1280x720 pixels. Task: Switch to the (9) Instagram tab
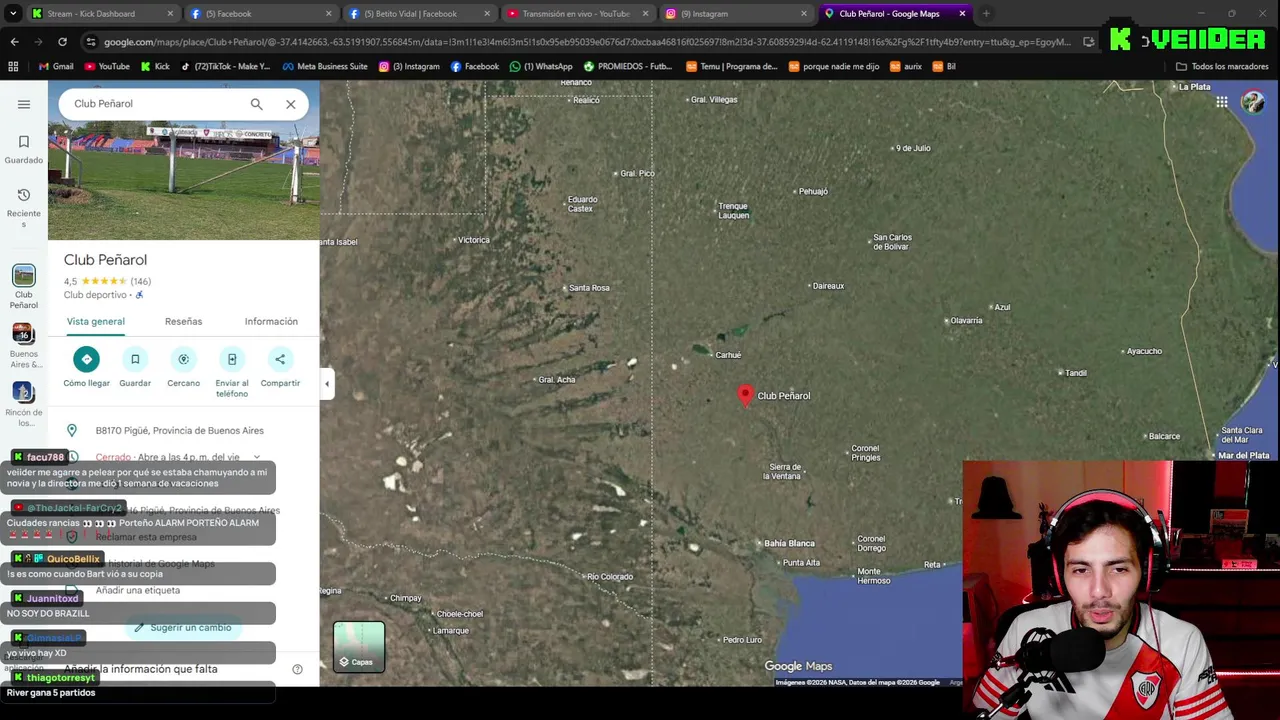735,14
